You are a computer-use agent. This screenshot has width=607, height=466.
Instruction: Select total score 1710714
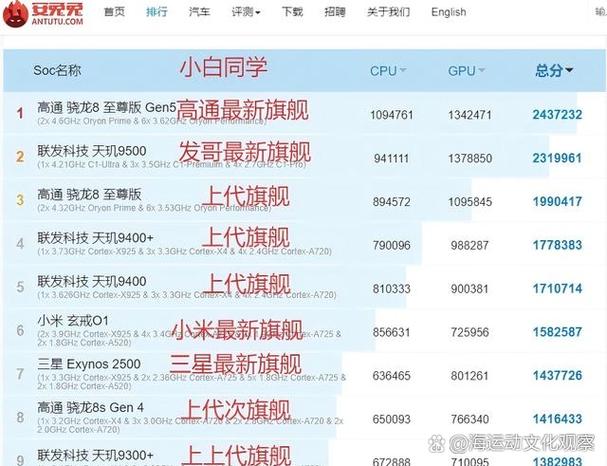[557, 288]
